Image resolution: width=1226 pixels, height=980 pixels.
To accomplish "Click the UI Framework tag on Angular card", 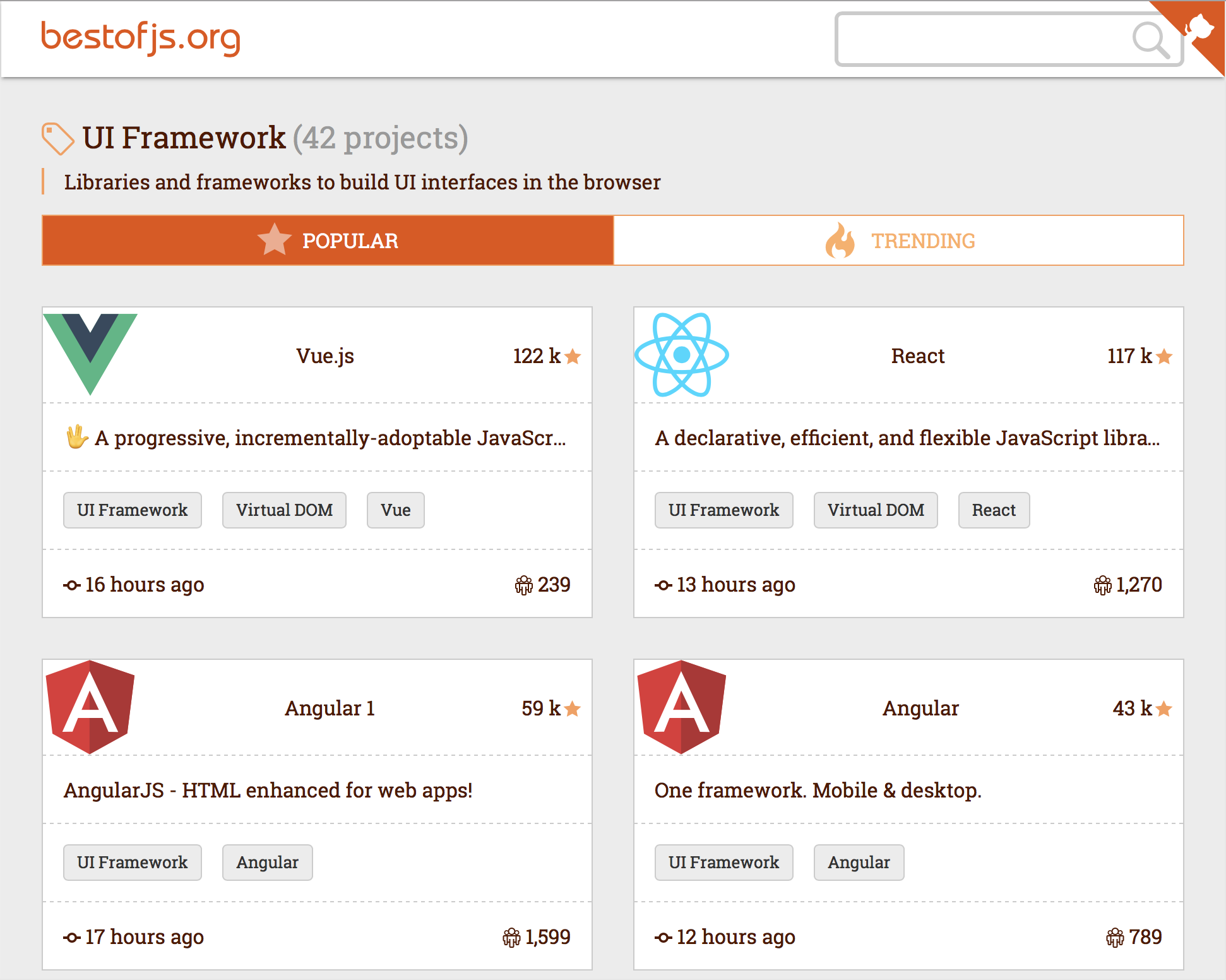I will click(723, 863).
